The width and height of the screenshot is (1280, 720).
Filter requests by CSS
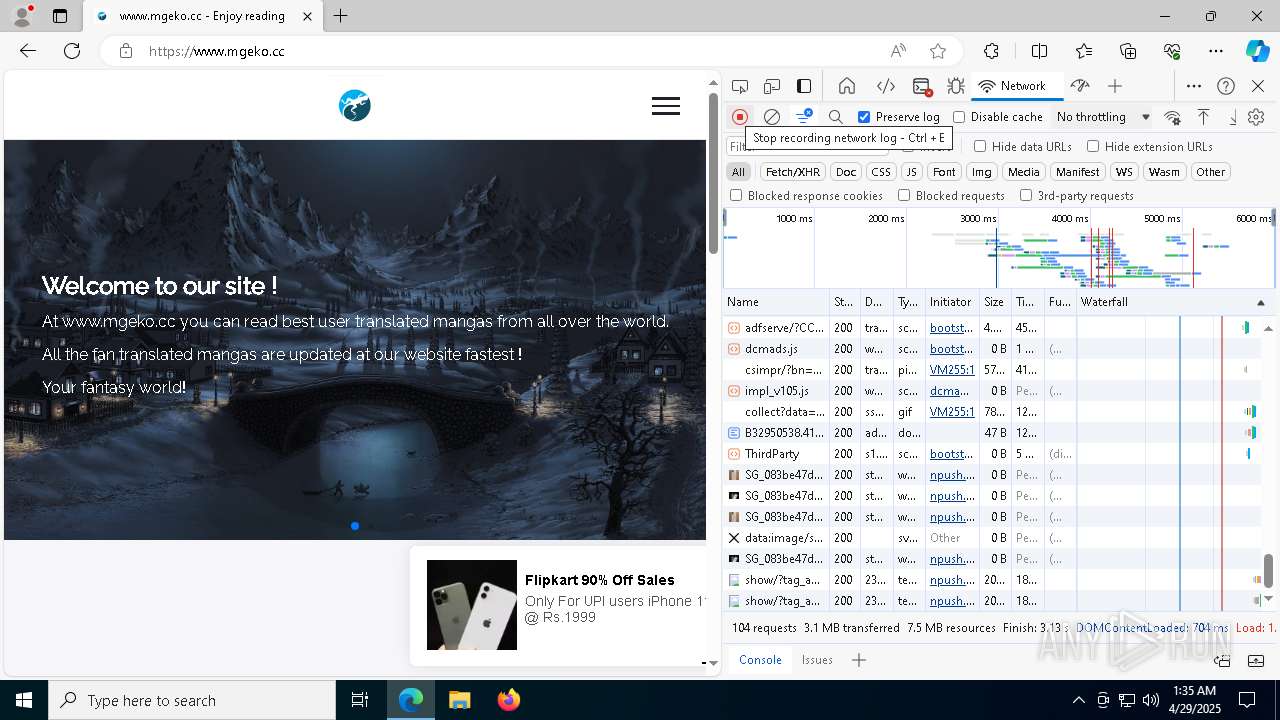(x=881, y=172)
